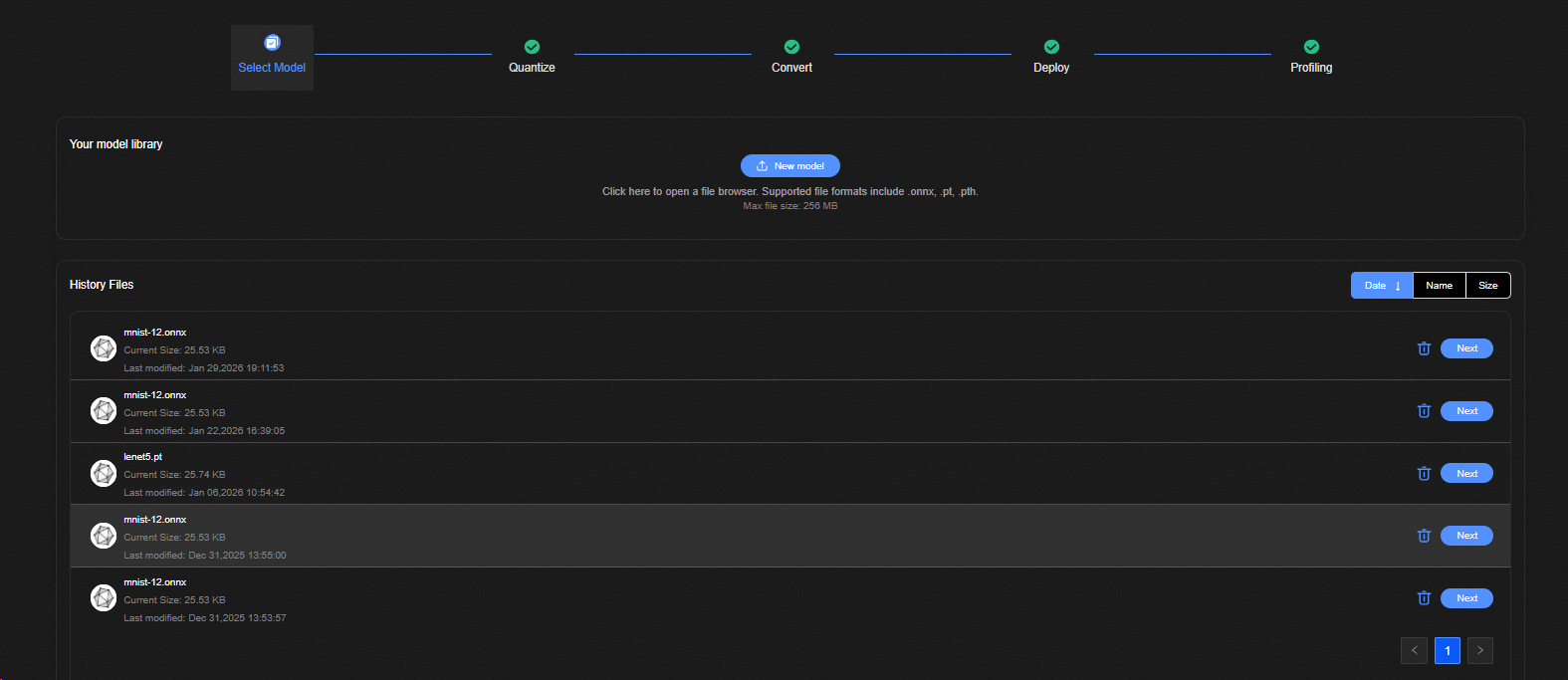Viewport: 1568px width, 680px height.
Task: Go to the previous page arrow
Action: 1414,650
